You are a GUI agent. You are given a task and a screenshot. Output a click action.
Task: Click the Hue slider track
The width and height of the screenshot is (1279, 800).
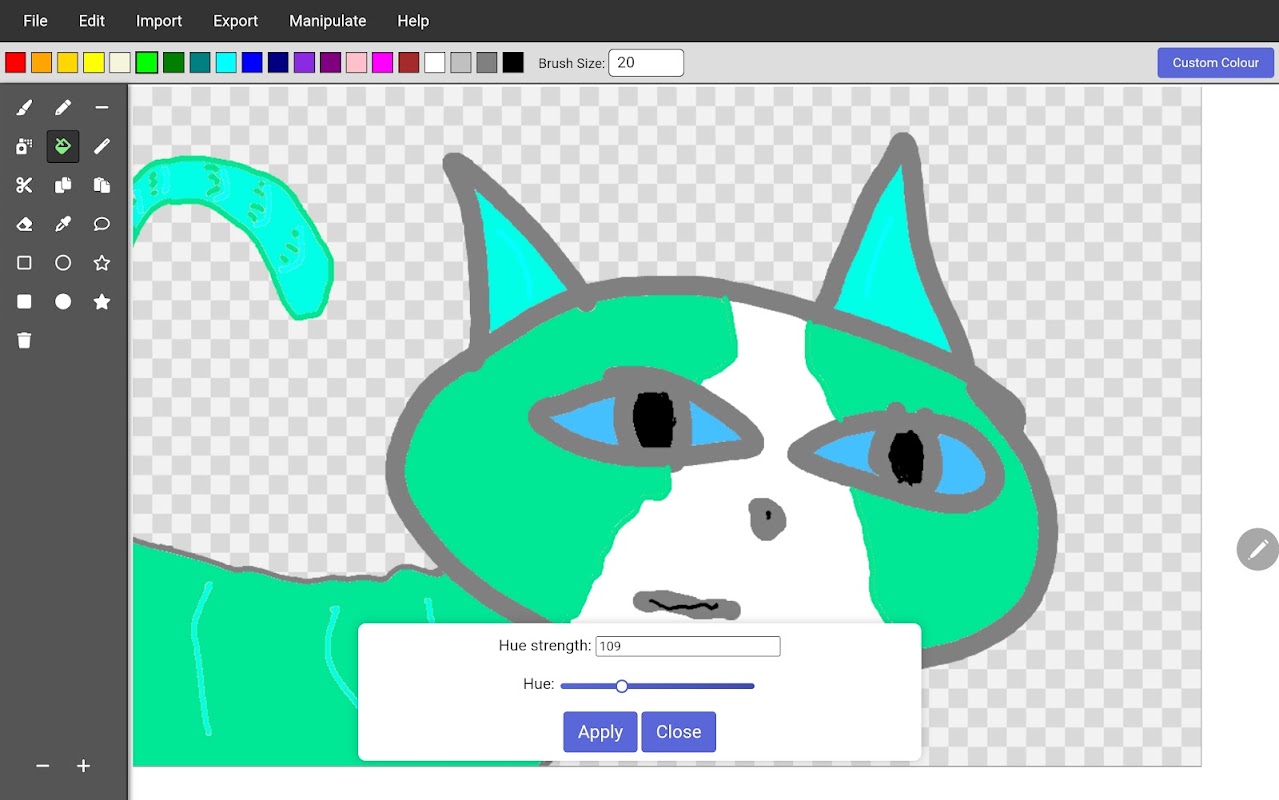[657, 686]
